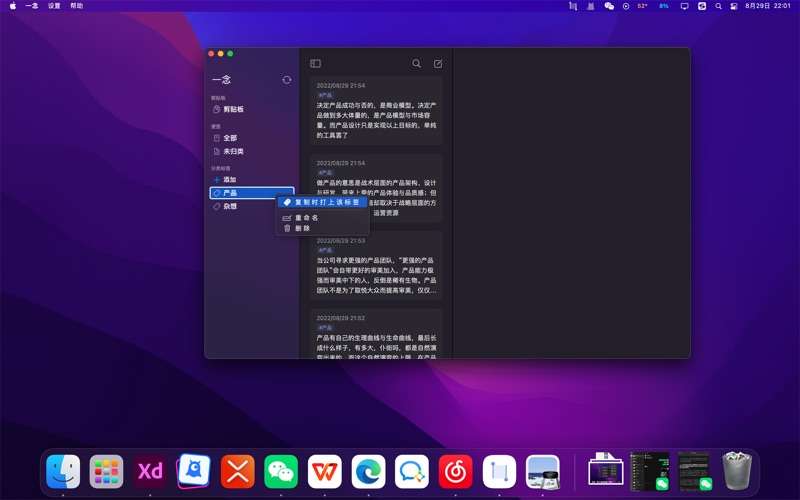
Task: Open the 设置 menu in menu bar
Action: point(54,6)
